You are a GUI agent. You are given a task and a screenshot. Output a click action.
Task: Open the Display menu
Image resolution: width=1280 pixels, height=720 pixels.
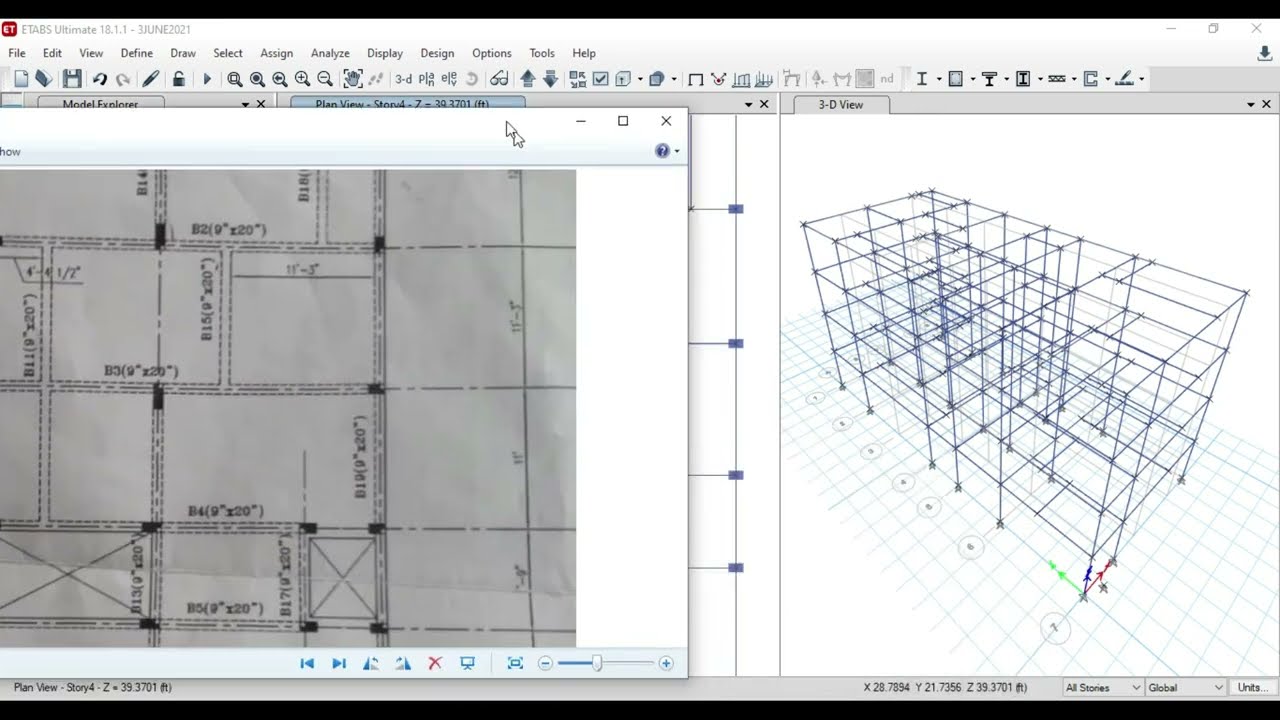385,53
